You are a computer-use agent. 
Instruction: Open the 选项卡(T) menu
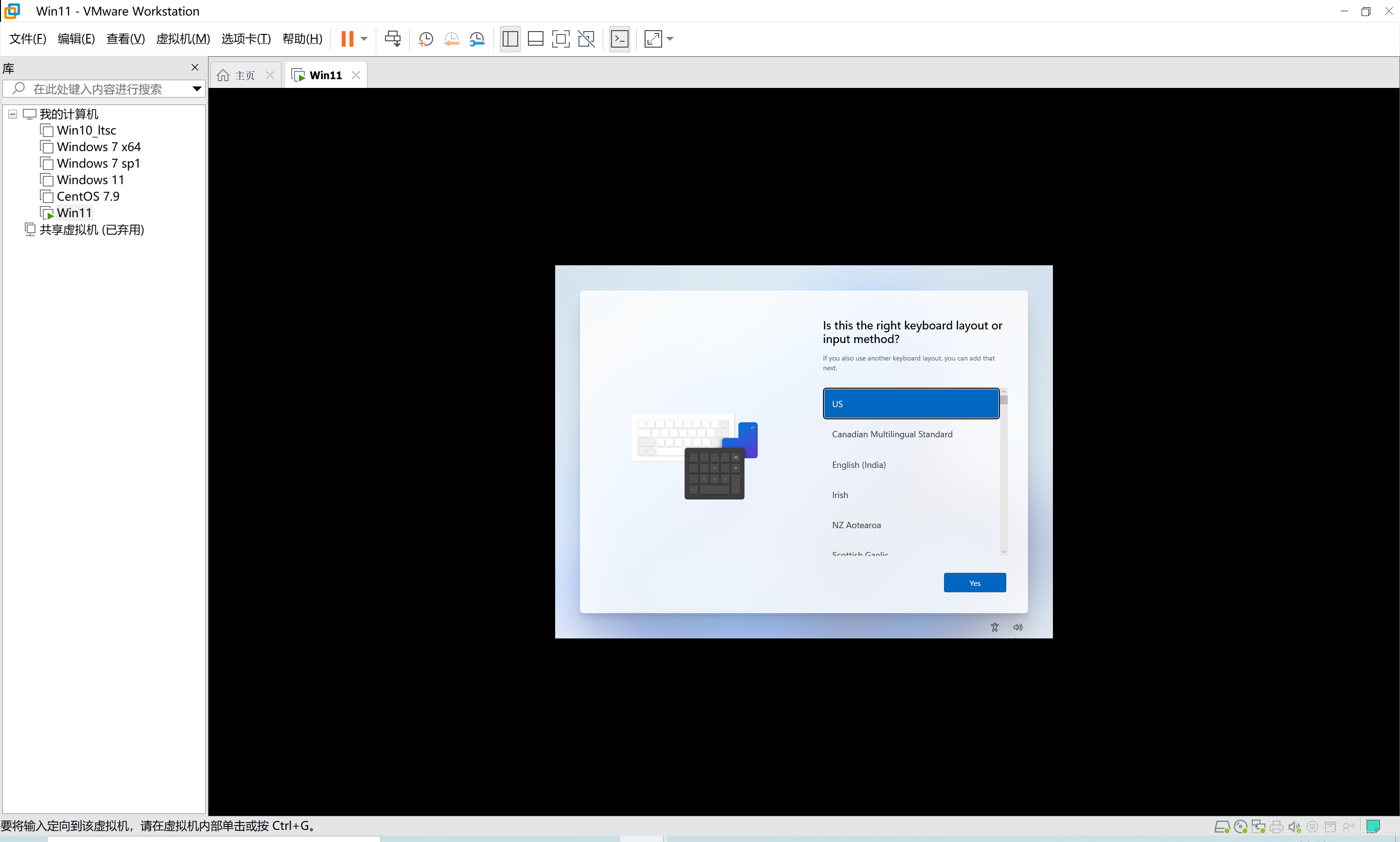(245, 38)
